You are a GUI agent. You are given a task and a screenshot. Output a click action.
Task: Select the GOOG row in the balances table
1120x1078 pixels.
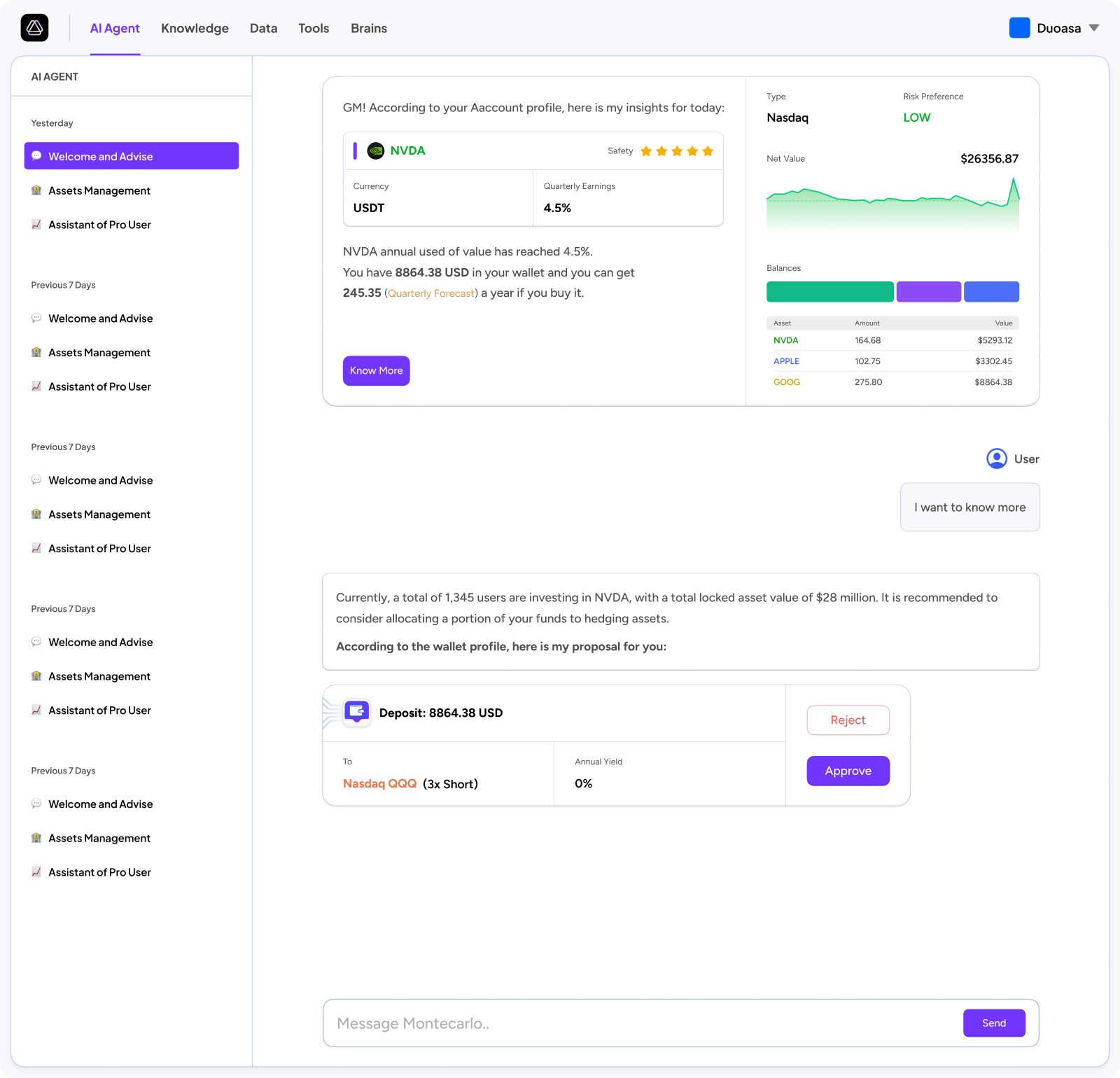tap(892, 382)
